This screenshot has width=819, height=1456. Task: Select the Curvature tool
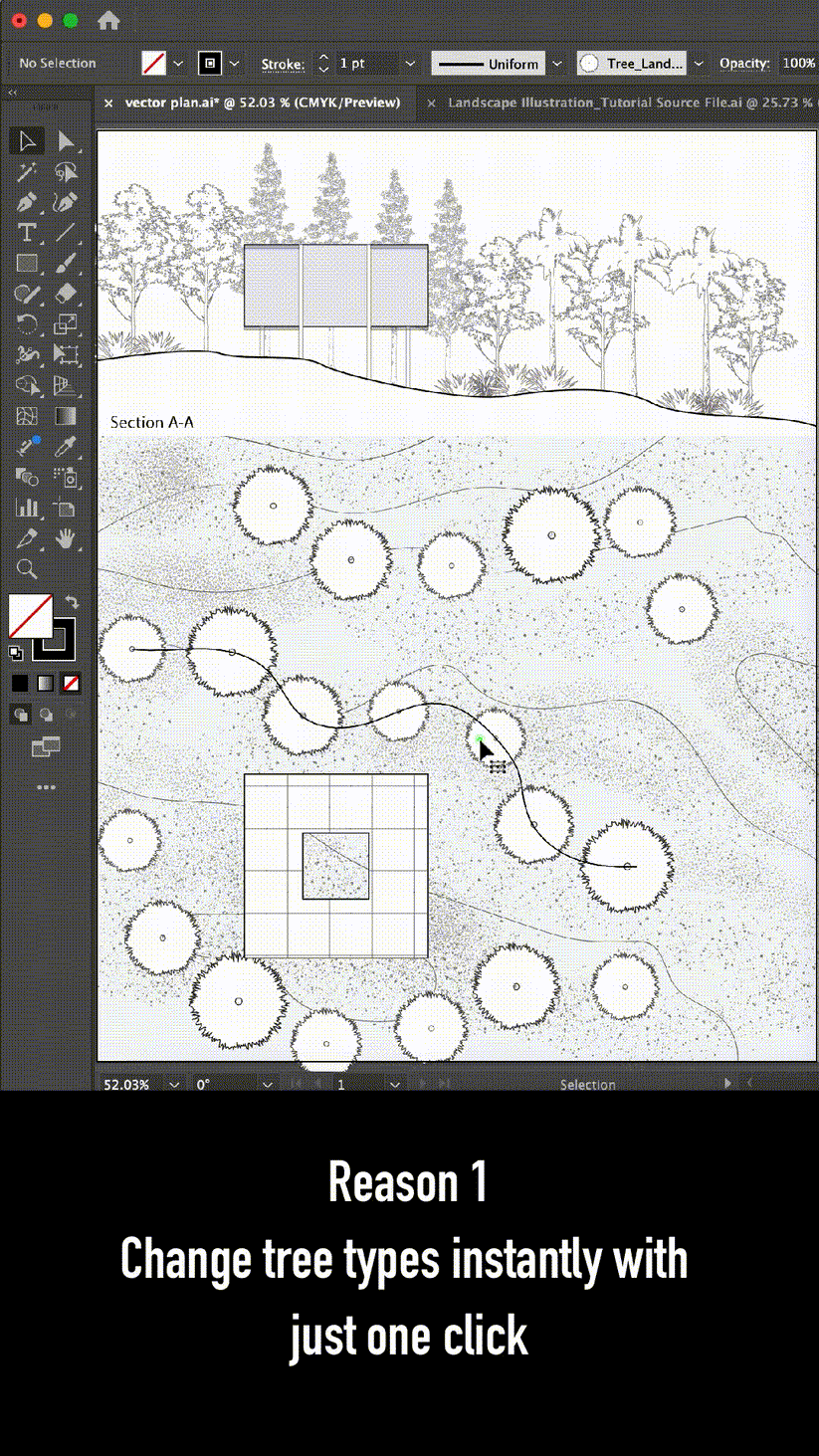pyautogui.click(x=66, y=203)
